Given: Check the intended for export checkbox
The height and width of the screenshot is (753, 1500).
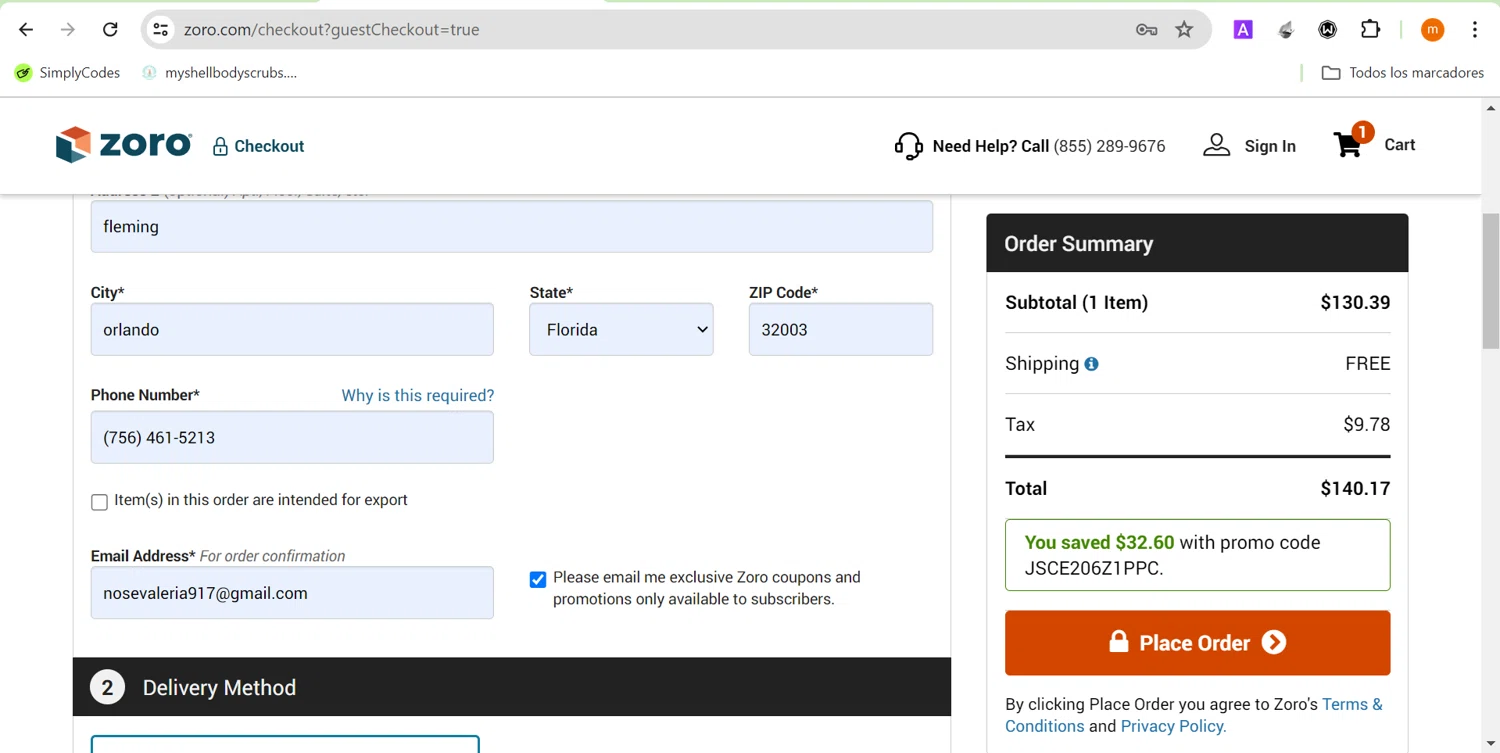Looking at the screenshot, I should pos(99,502).
